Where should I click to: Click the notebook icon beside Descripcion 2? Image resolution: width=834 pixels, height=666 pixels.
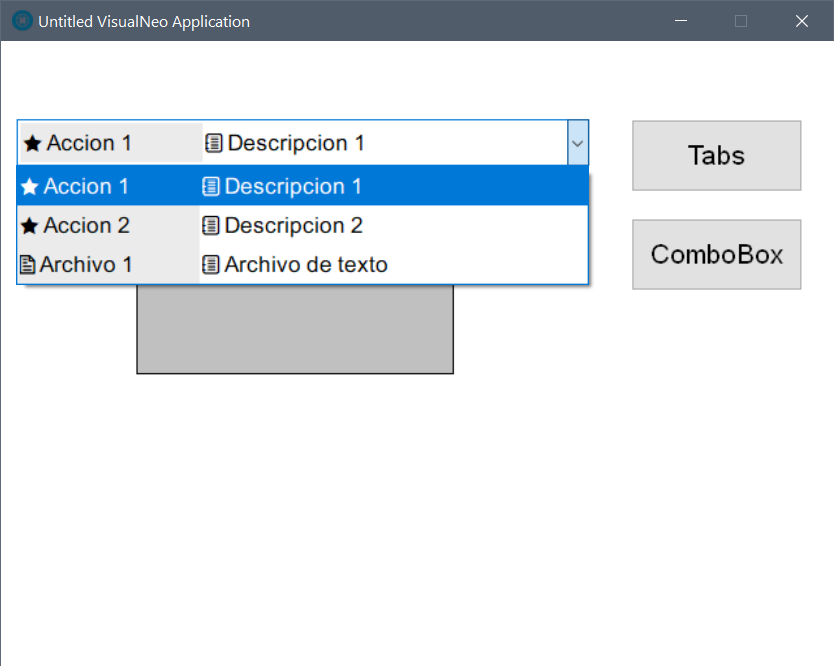(211, 226)
